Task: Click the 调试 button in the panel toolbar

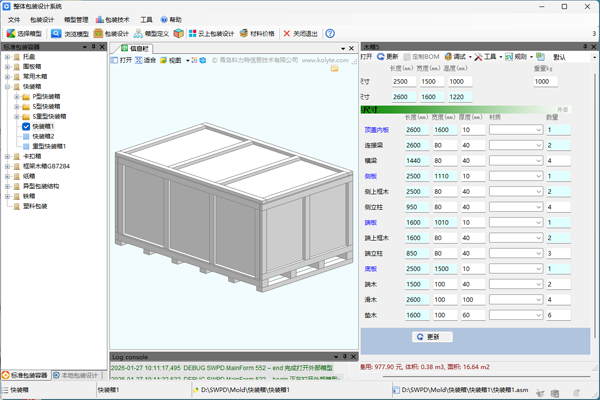Action: point(457,57)
